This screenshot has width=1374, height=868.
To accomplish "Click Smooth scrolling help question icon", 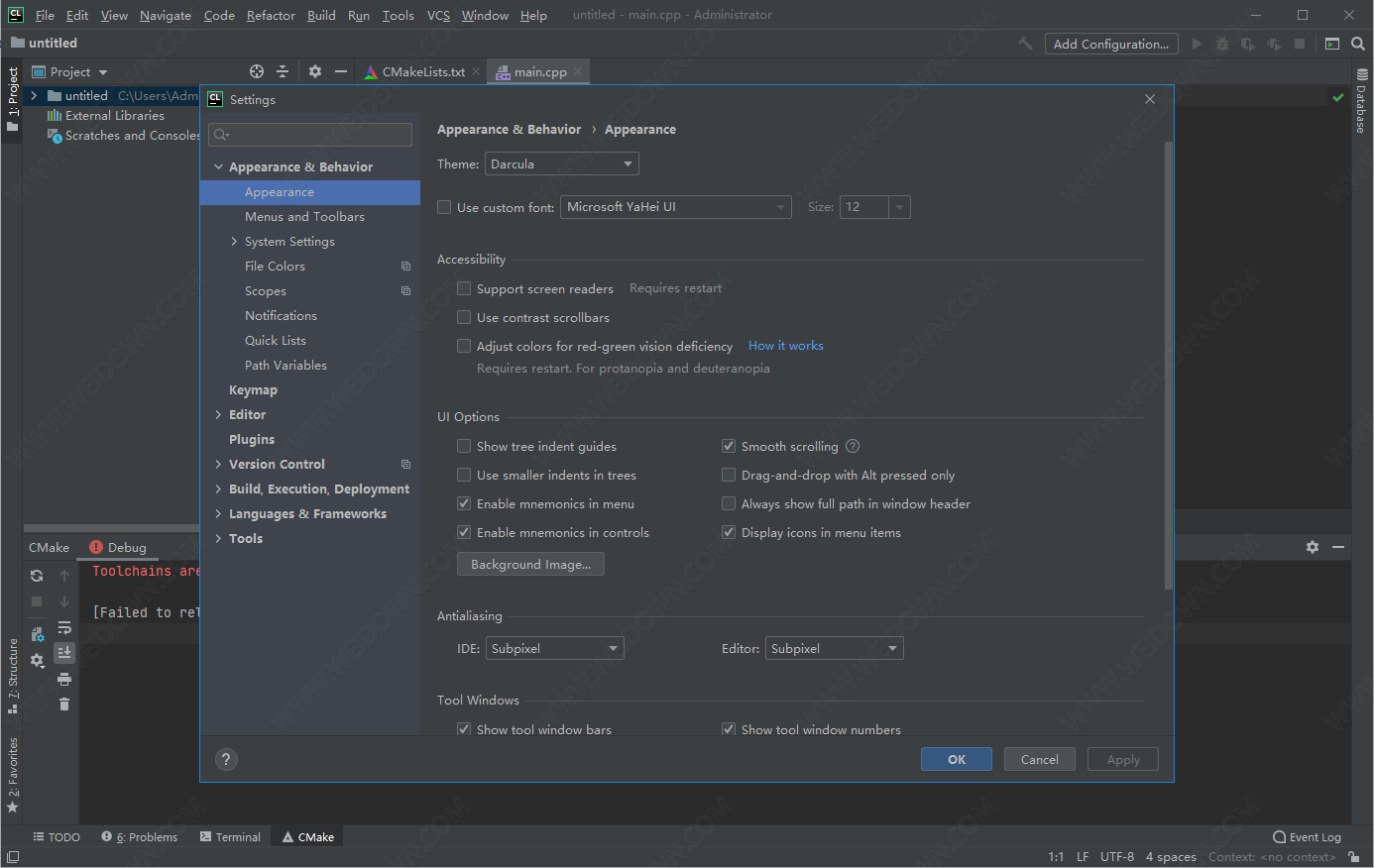I will click(x=853, y=446).
